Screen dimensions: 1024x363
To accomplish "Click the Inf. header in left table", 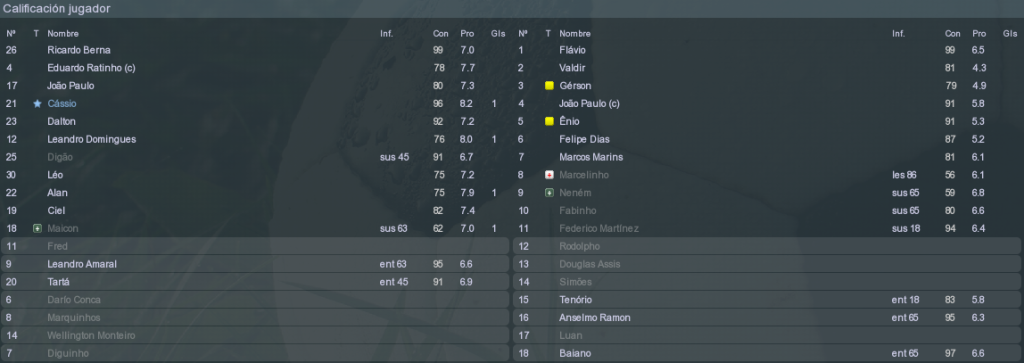I will tap(387, 33).
